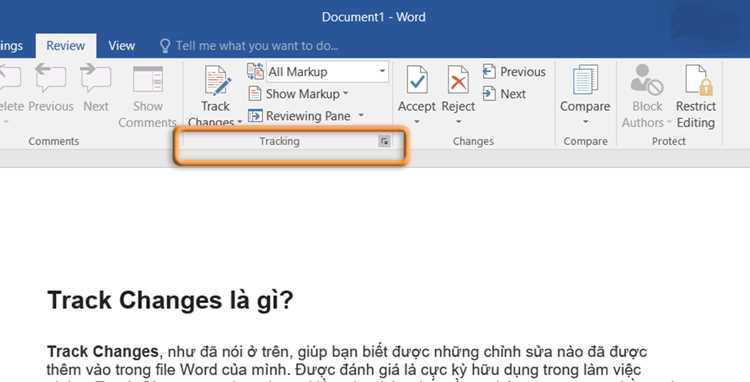The image size is (750, 382).
Task: Click the Previous comment icon
Action: coord(51,78)
